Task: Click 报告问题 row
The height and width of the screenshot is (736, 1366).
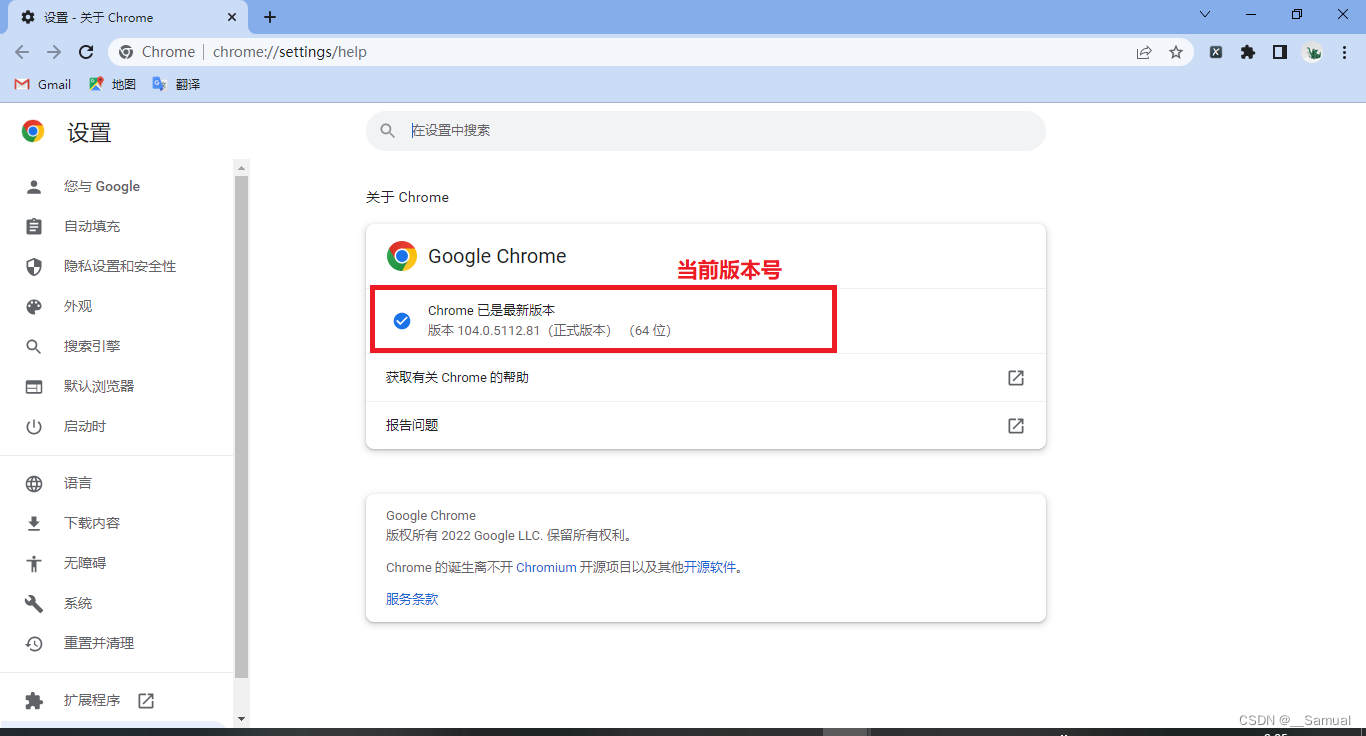Action: (x=706, y=426)
